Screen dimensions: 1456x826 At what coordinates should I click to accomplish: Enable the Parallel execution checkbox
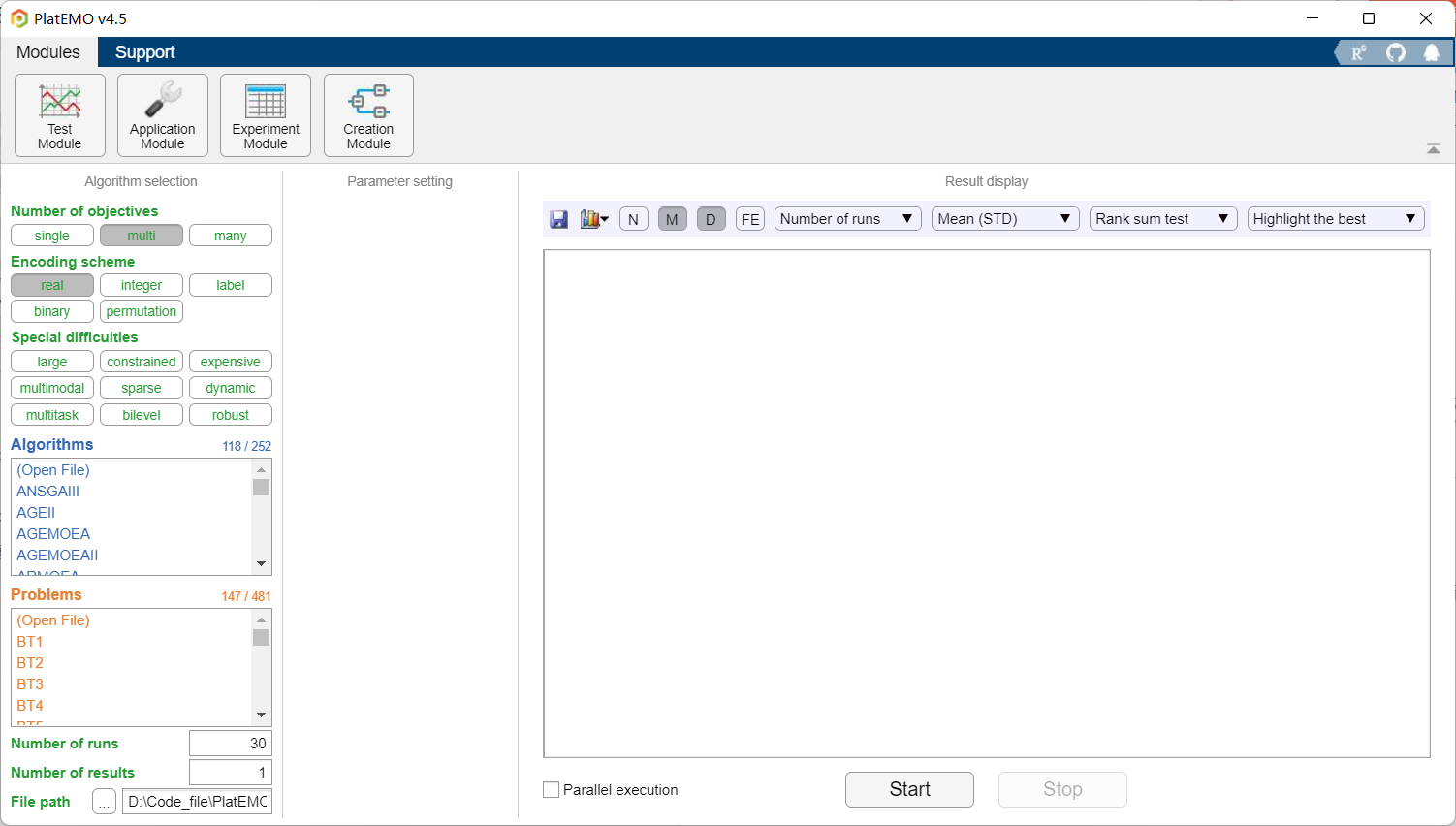(552, 790)
